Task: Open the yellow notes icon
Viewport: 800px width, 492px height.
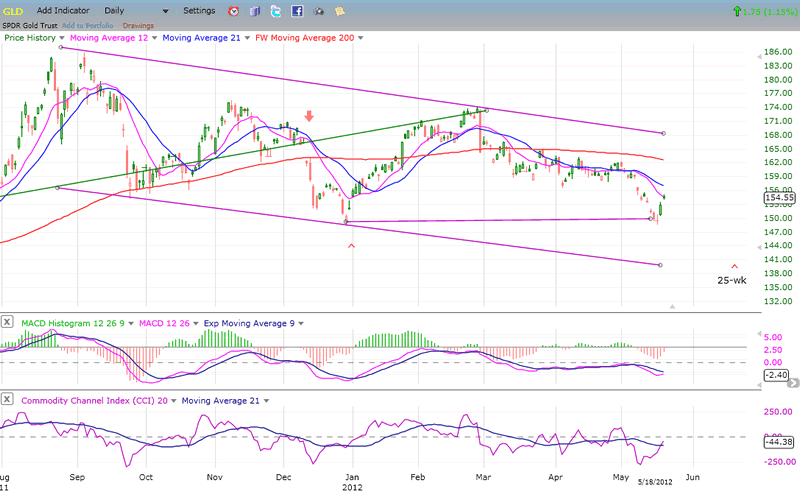Action: (340, 11)
